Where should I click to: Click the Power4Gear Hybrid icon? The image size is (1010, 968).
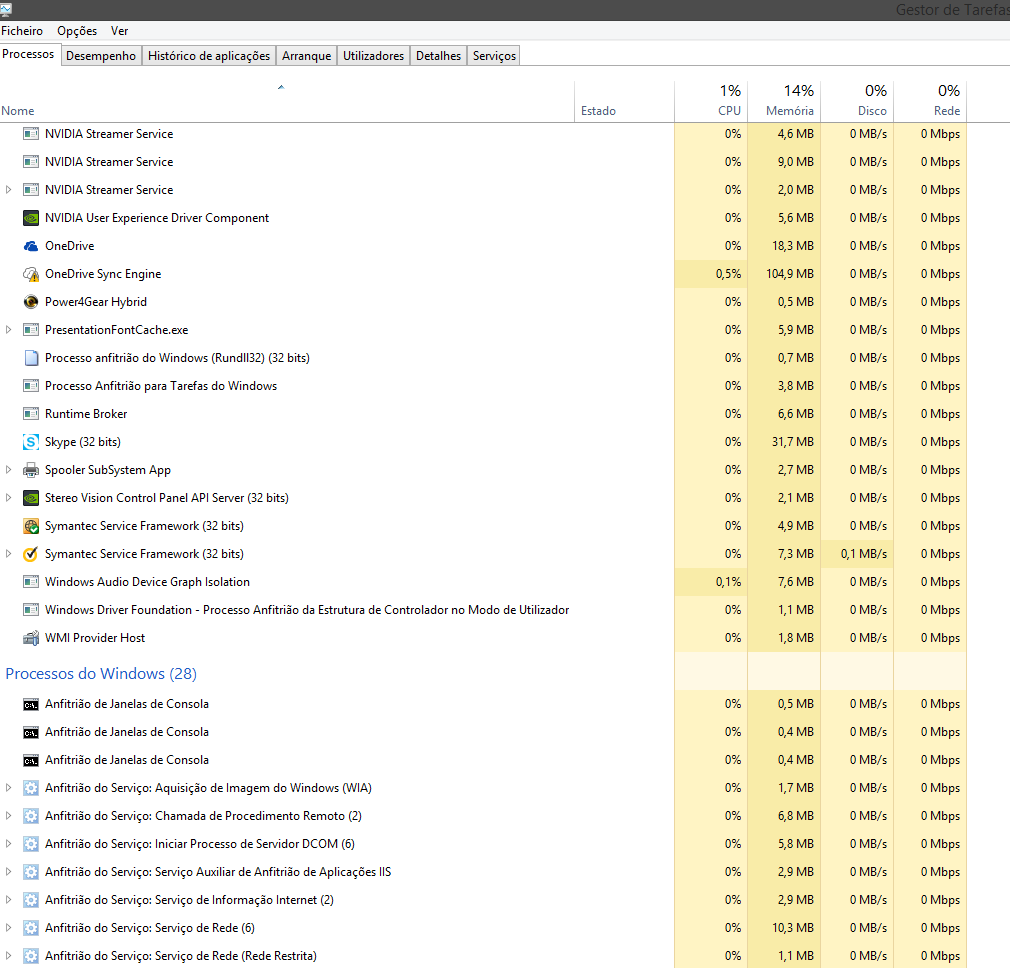pos(31,302)
